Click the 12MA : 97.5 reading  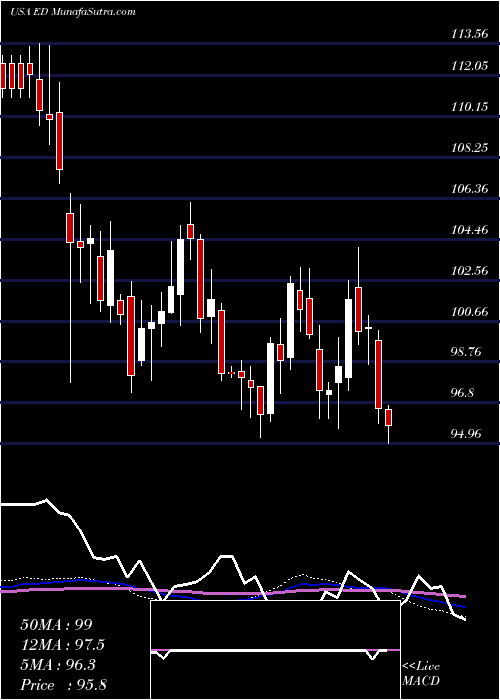[64, 645]
